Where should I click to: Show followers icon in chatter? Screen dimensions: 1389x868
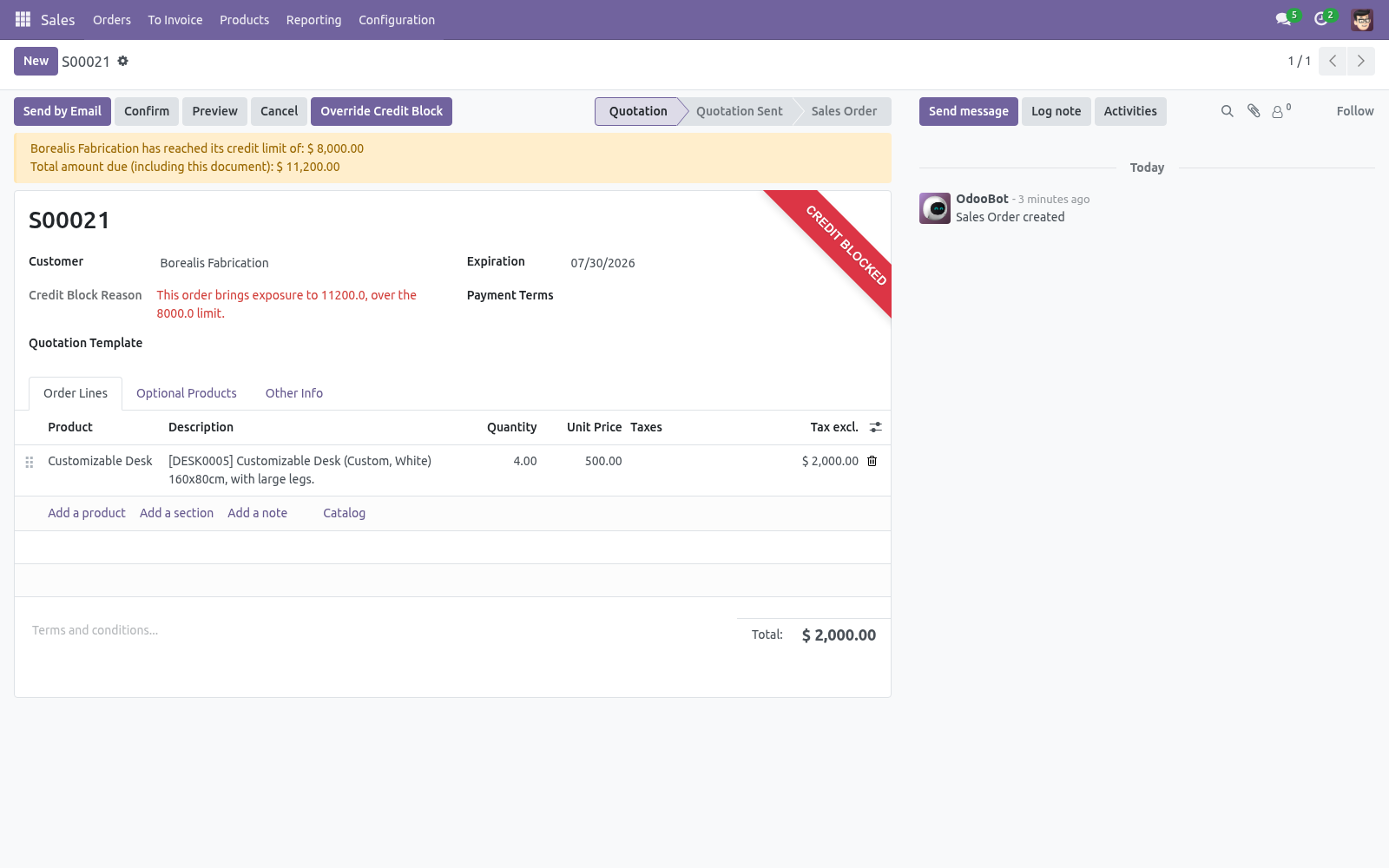tap(1281, 111)
